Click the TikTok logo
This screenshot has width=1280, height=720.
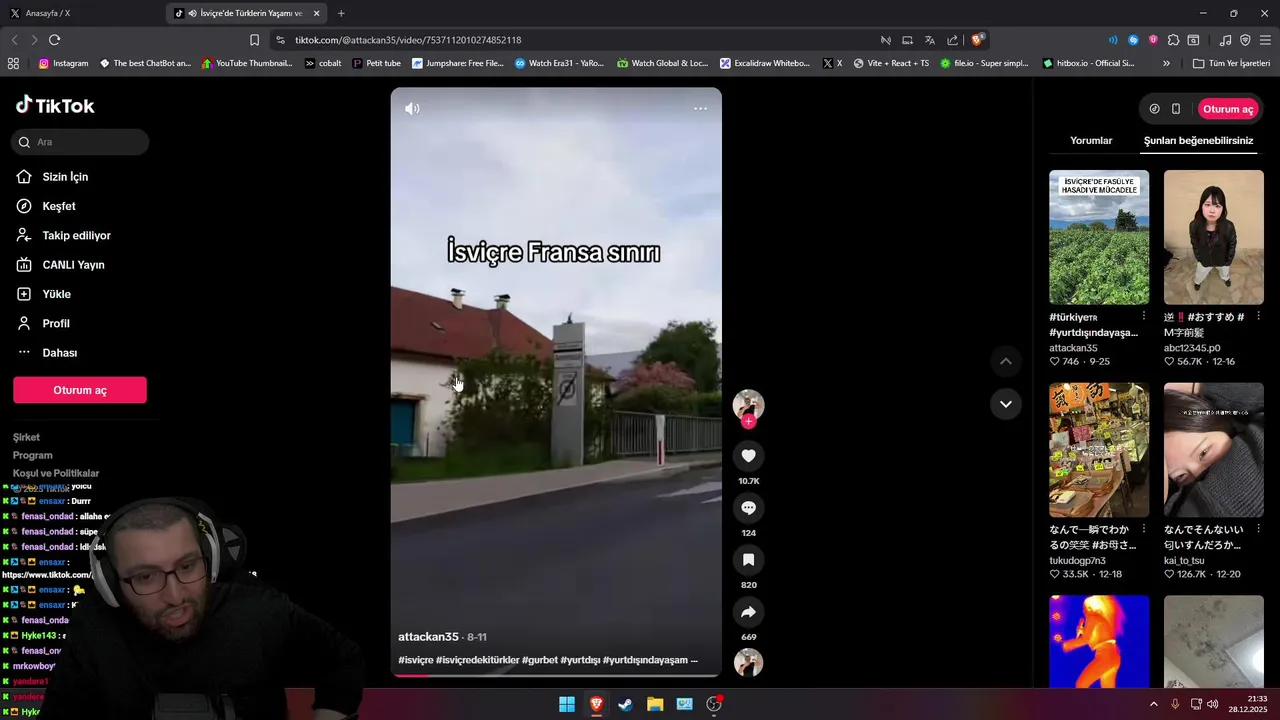pos(55,105)
